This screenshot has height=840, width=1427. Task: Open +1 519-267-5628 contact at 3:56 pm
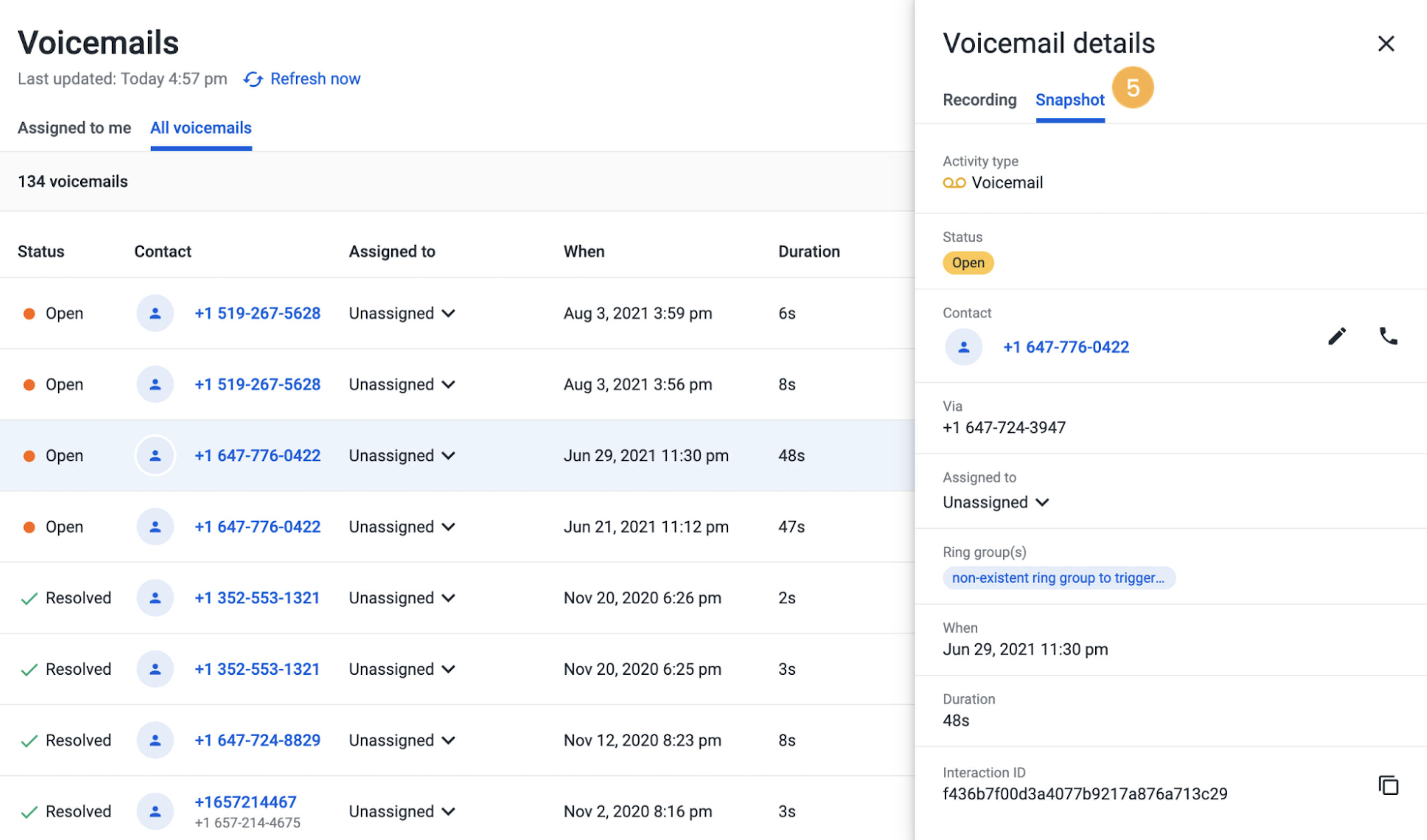click(257, 384)
